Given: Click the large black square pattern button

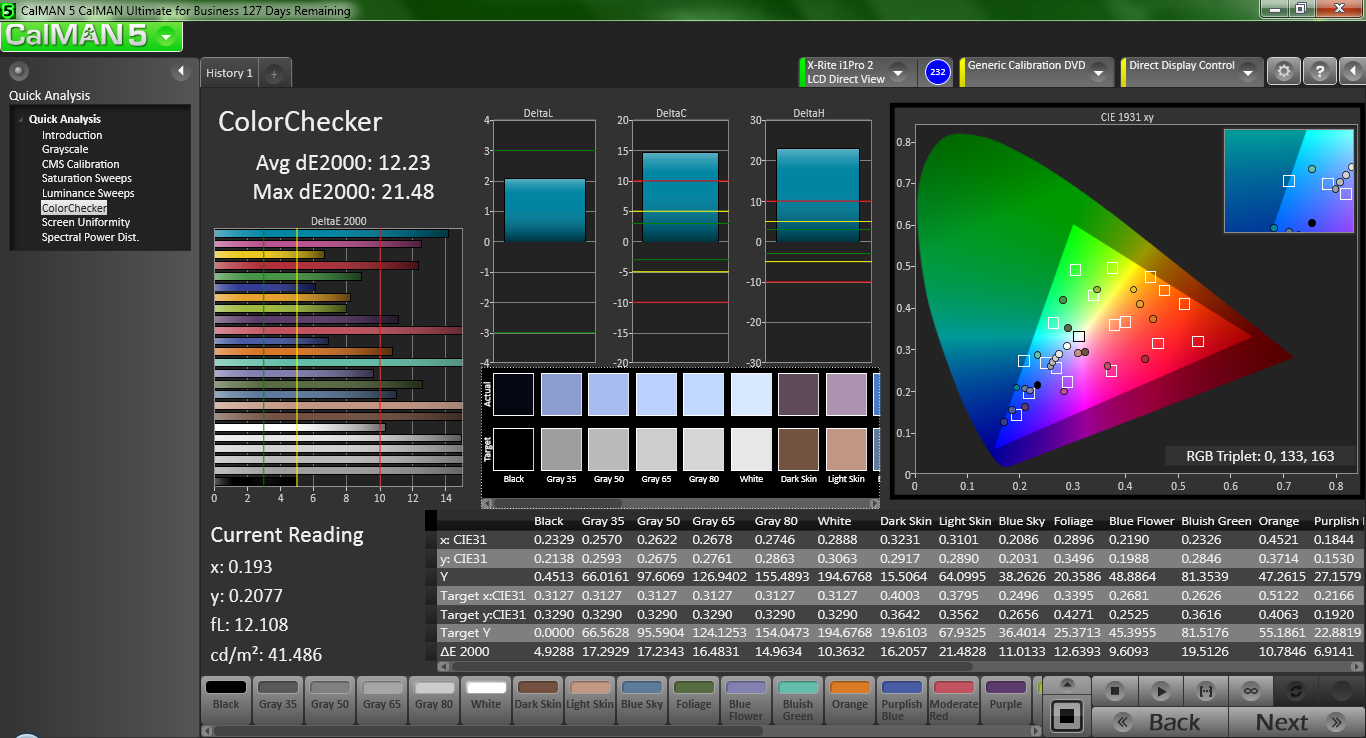Looking at the screenshot, I should 1067,716.
